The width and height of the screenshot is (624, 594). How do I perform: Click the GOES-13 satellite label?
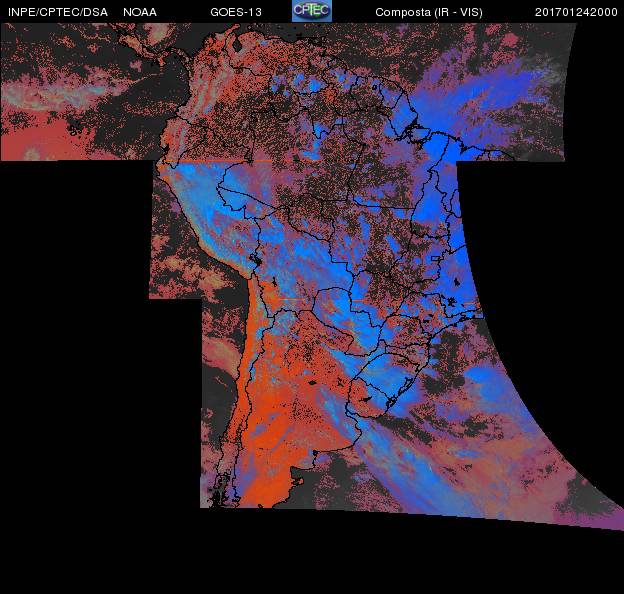coord(236,12)
